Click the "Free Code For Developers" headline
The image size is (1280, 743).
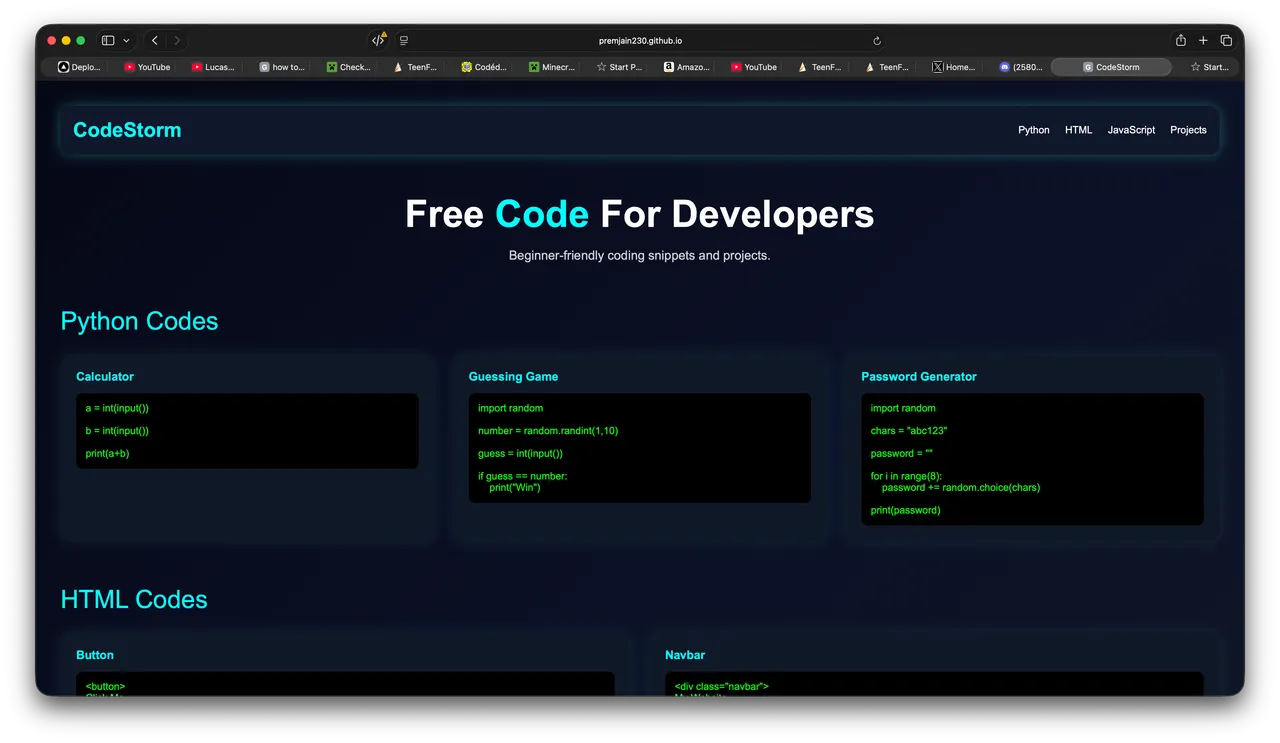coord(640,214)
